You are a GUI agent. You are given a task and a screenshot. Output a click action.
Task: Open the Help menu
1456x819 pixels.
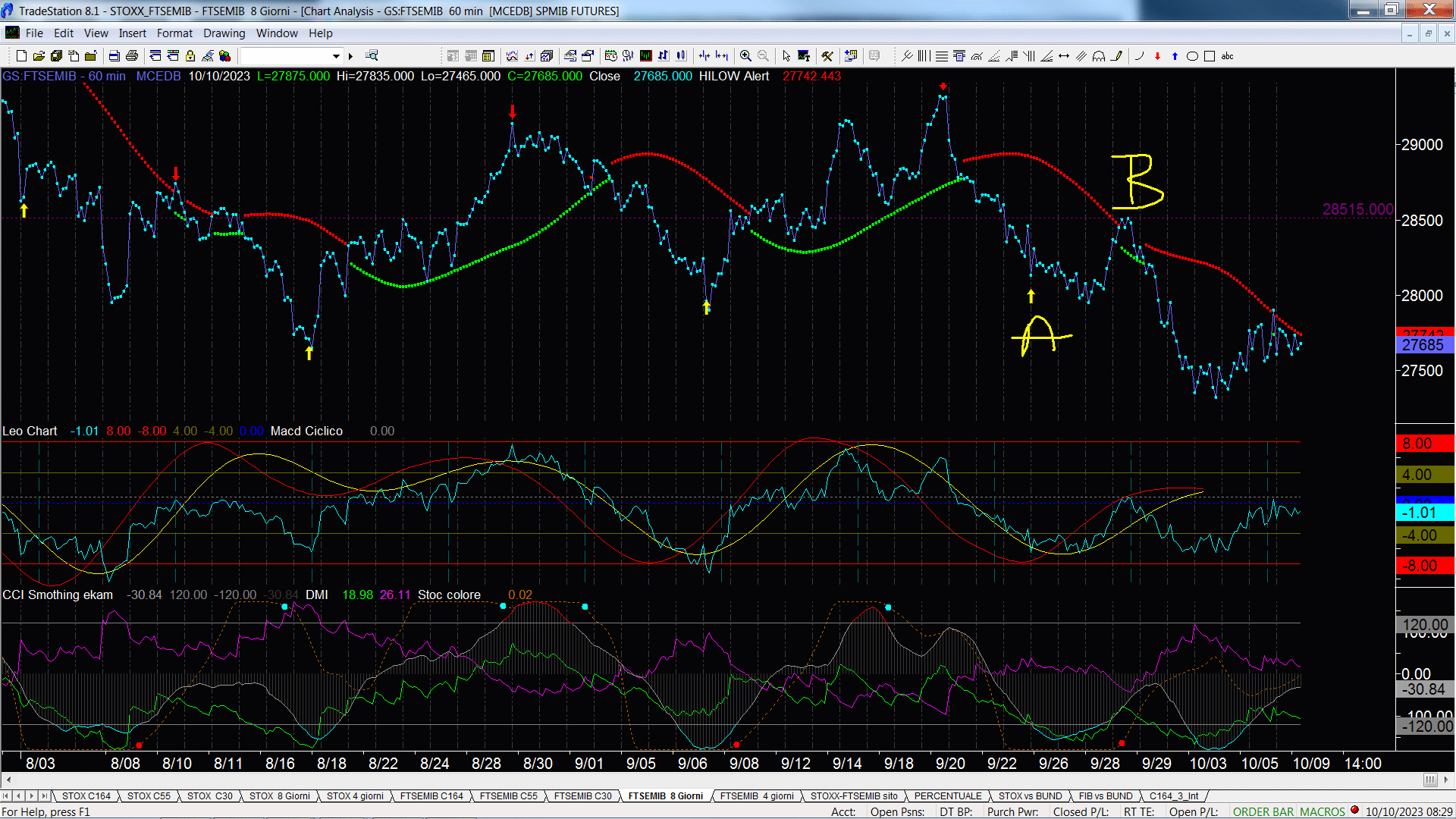pos(321,33)
